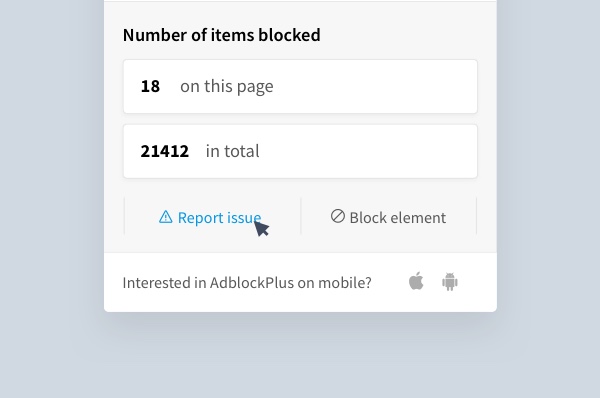Screen dimensions: 600x398
Task: Open the Android app link icon
Action: [x=450, y=282]
